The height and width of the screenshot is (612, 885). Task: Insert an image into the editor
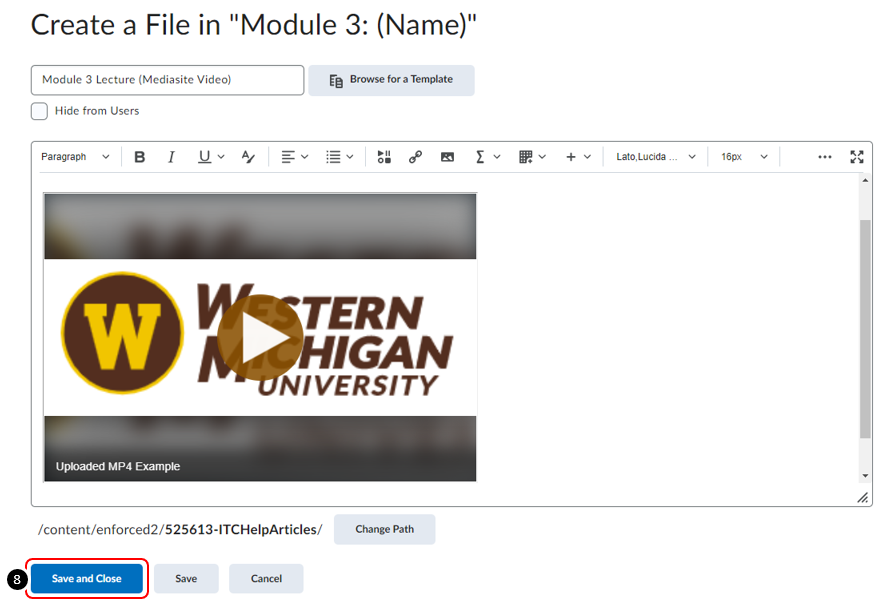pyautogui.click(x=447, y=156)
